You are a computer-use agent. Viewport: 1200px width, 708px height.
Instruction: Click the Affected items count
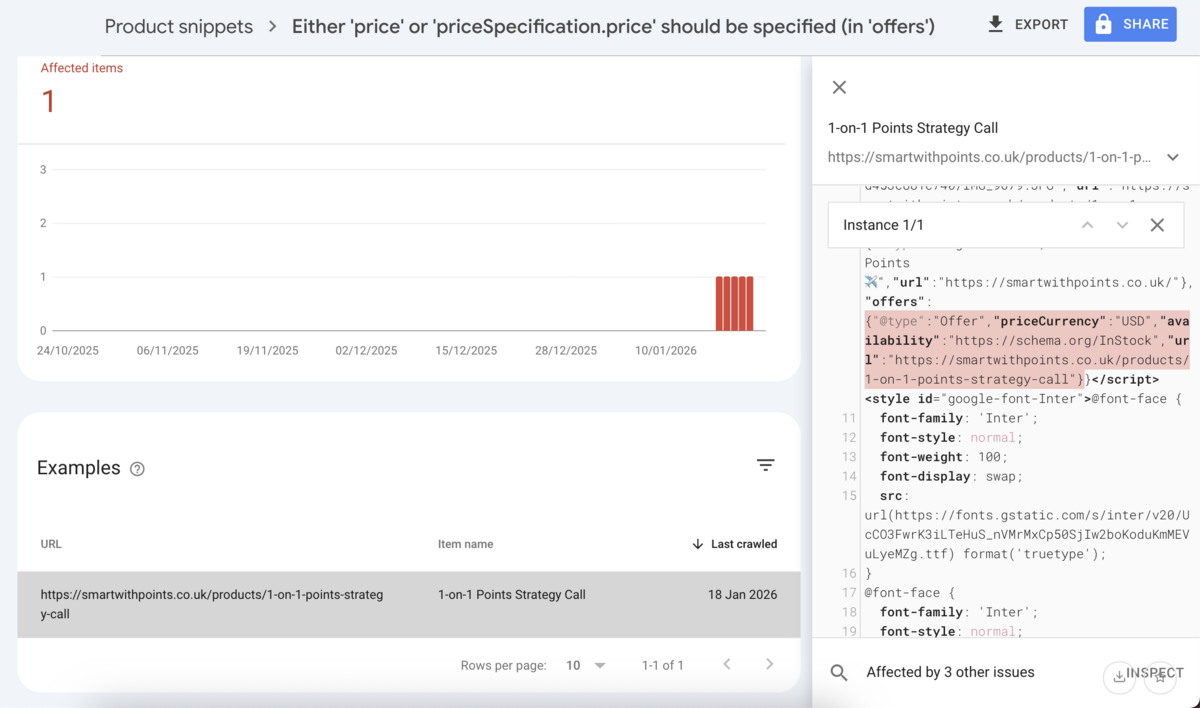pos(48,101)
